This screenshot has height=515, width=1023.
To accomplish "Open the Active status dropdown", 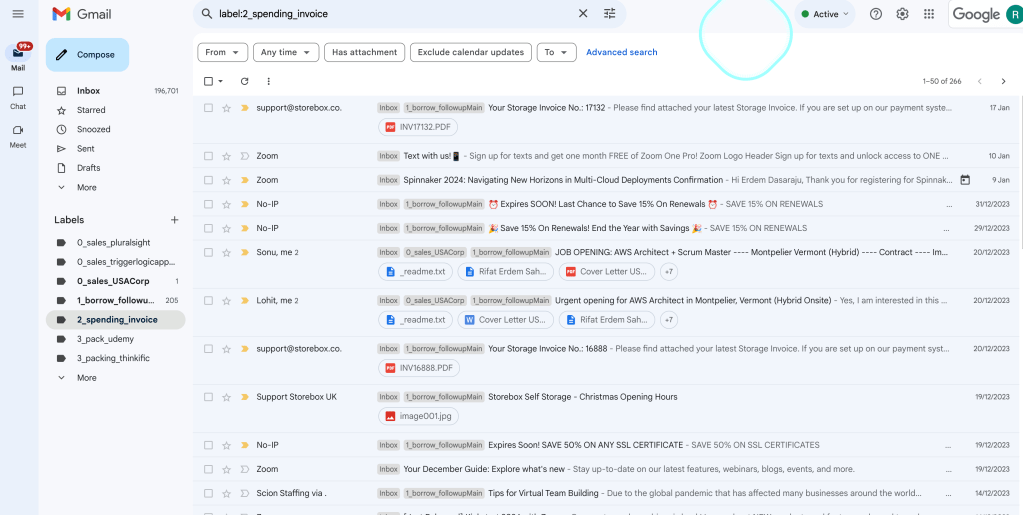I will pos(825,14).
